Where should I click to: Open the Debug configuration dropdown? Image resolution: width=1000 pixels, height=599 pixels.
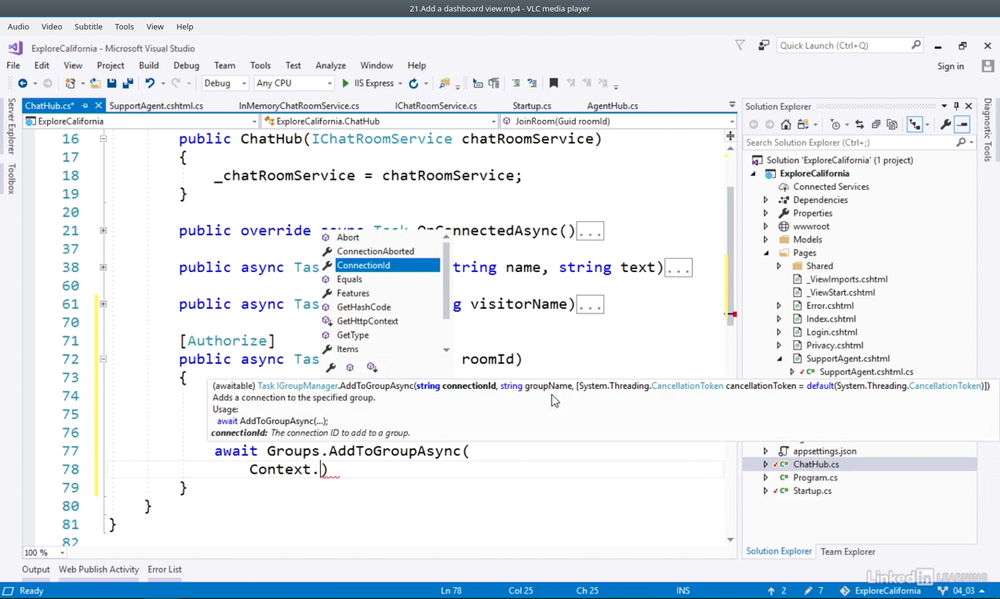click(225, 84)
